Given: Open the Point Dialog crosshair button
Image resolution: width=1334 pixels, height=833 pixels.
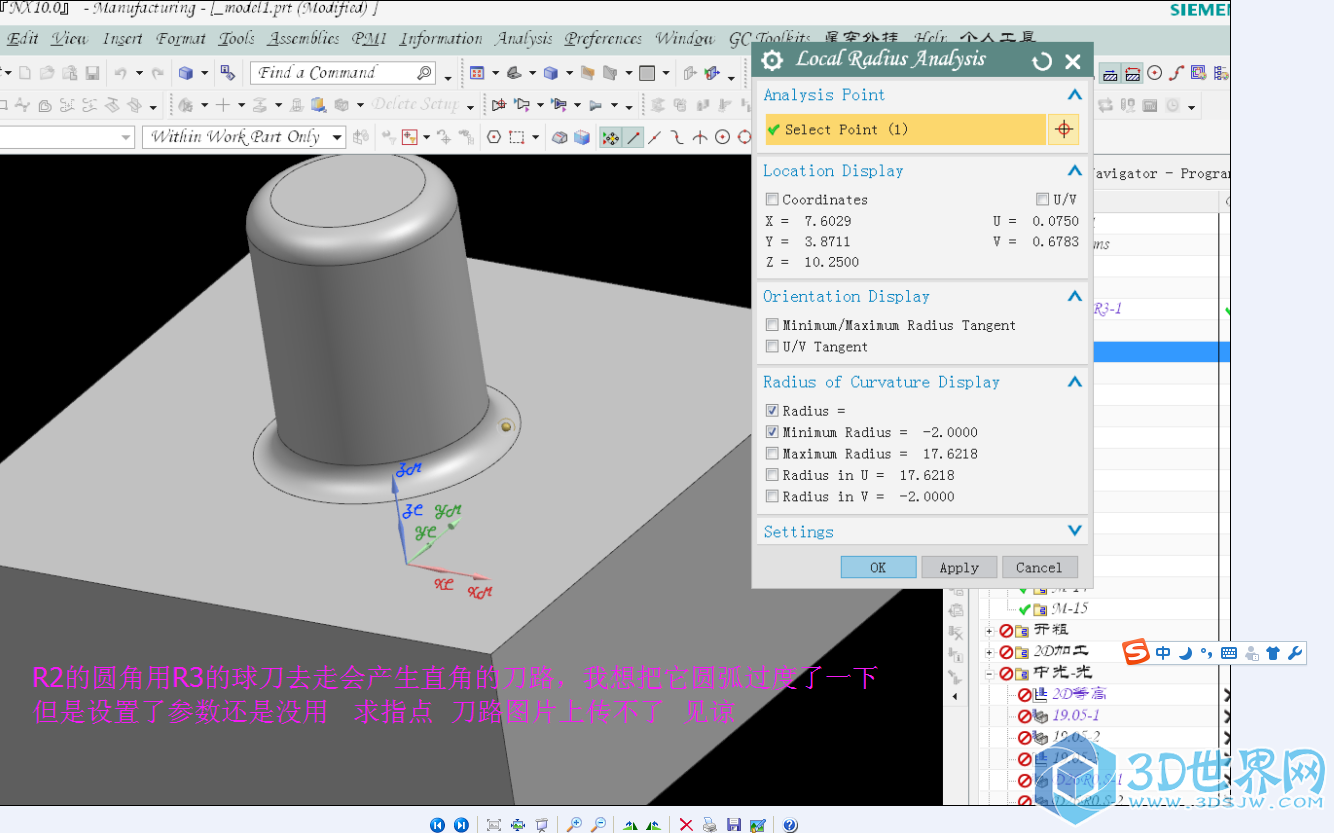Looking at the screenshot, I should click(1064, 129).
